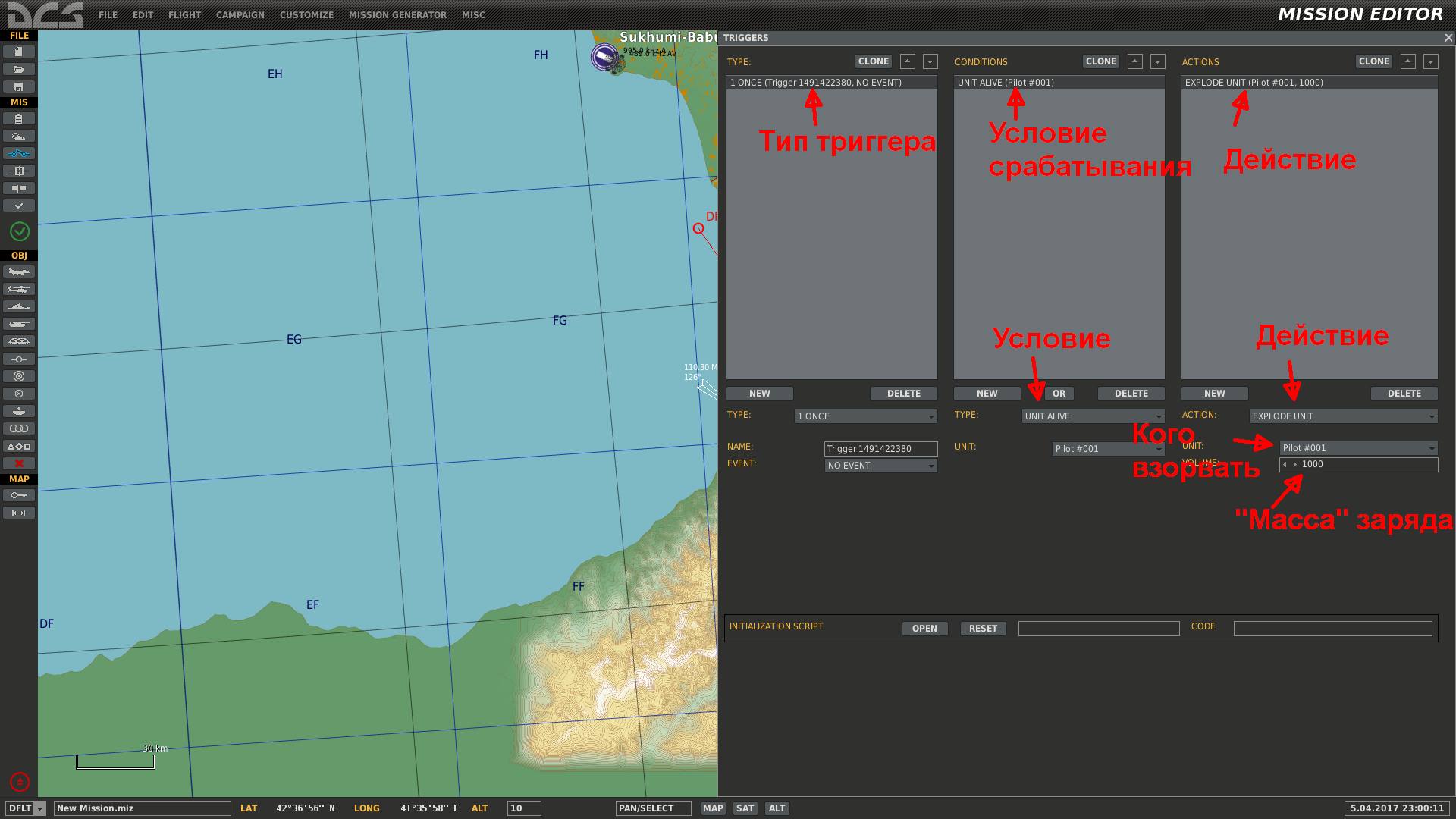This screenshot has height=819, width=1456.
Task: Open the MISSION GENERATOR menu
Action: [397, 15]
